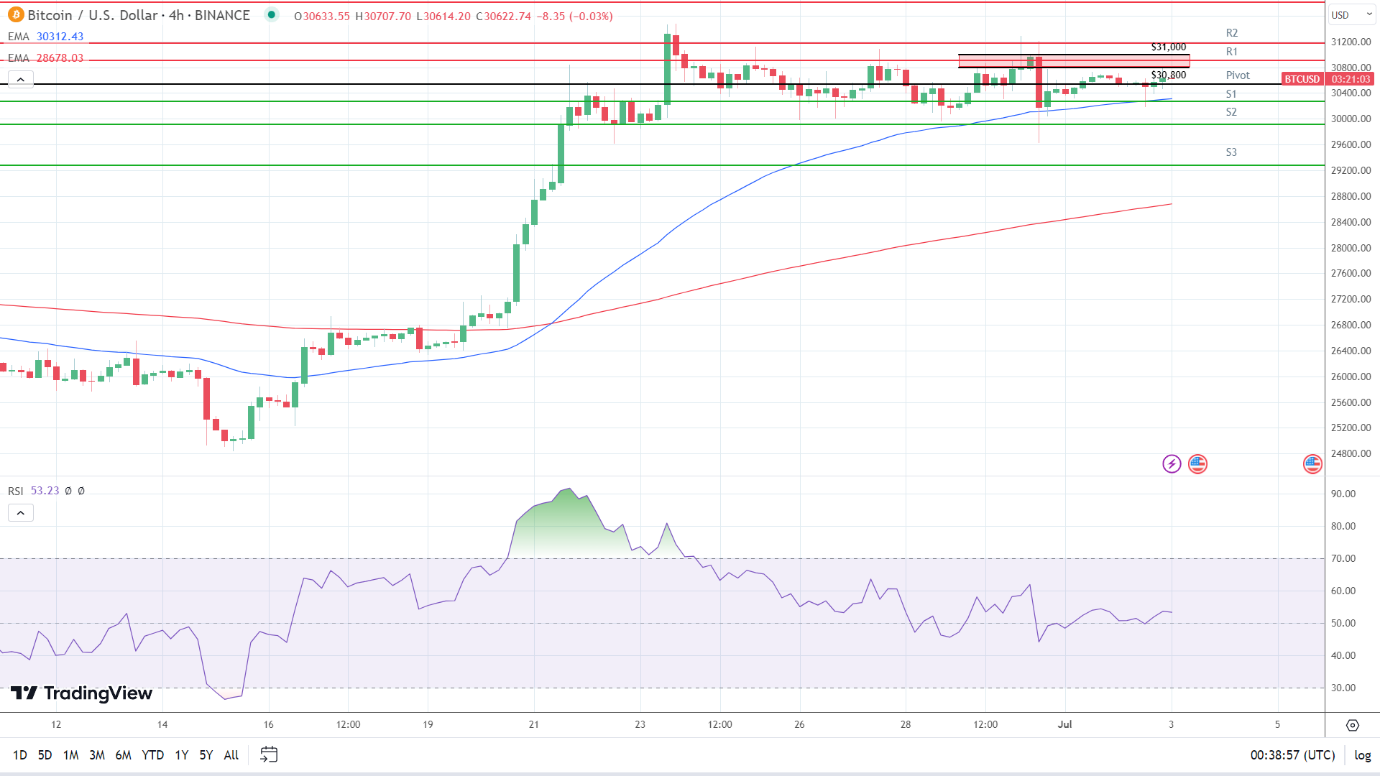Click the red BTCUSD price label

(x=1302, y=78)
